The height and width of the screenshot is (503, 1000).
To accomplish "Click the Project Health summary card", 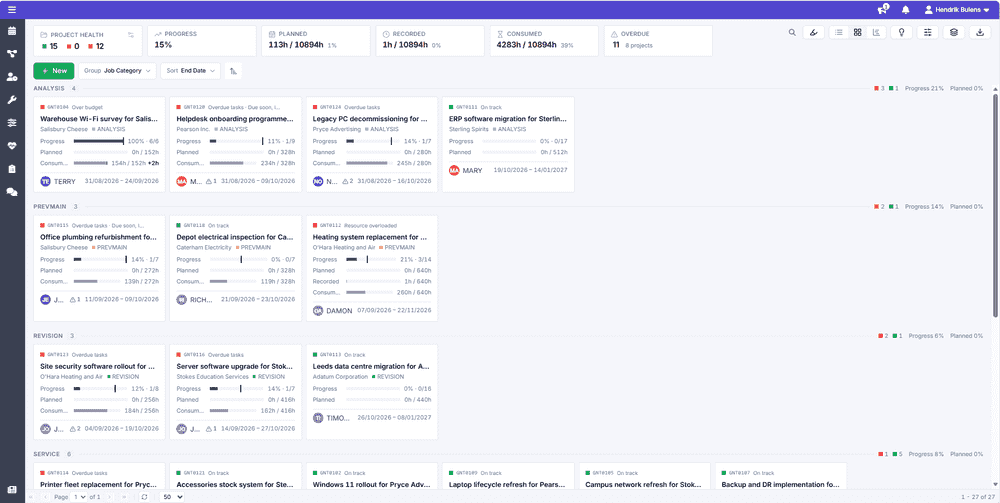I will [x=88, y=41].
